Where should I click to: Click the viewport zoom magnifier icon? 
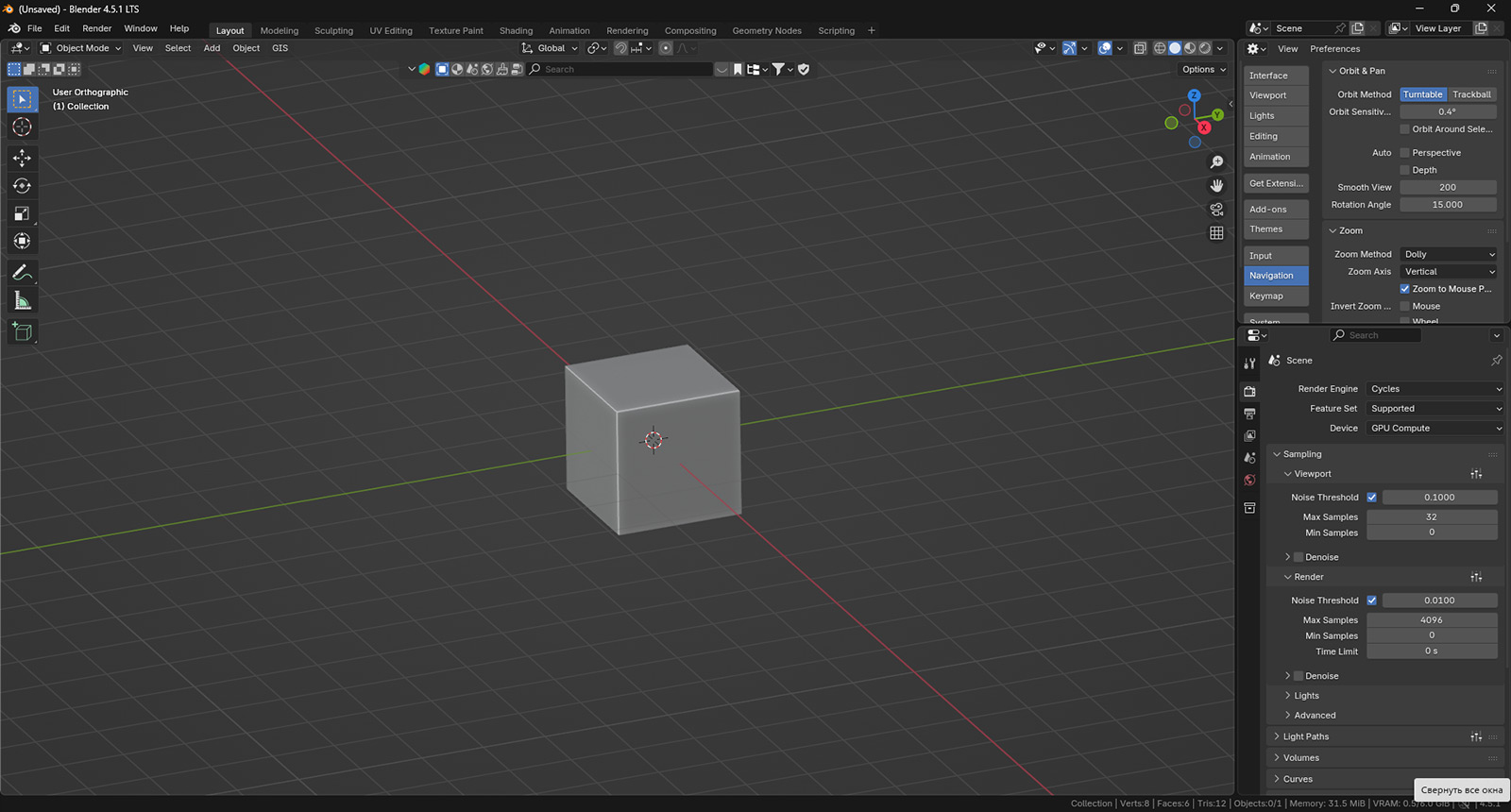tap(1216, 162)
